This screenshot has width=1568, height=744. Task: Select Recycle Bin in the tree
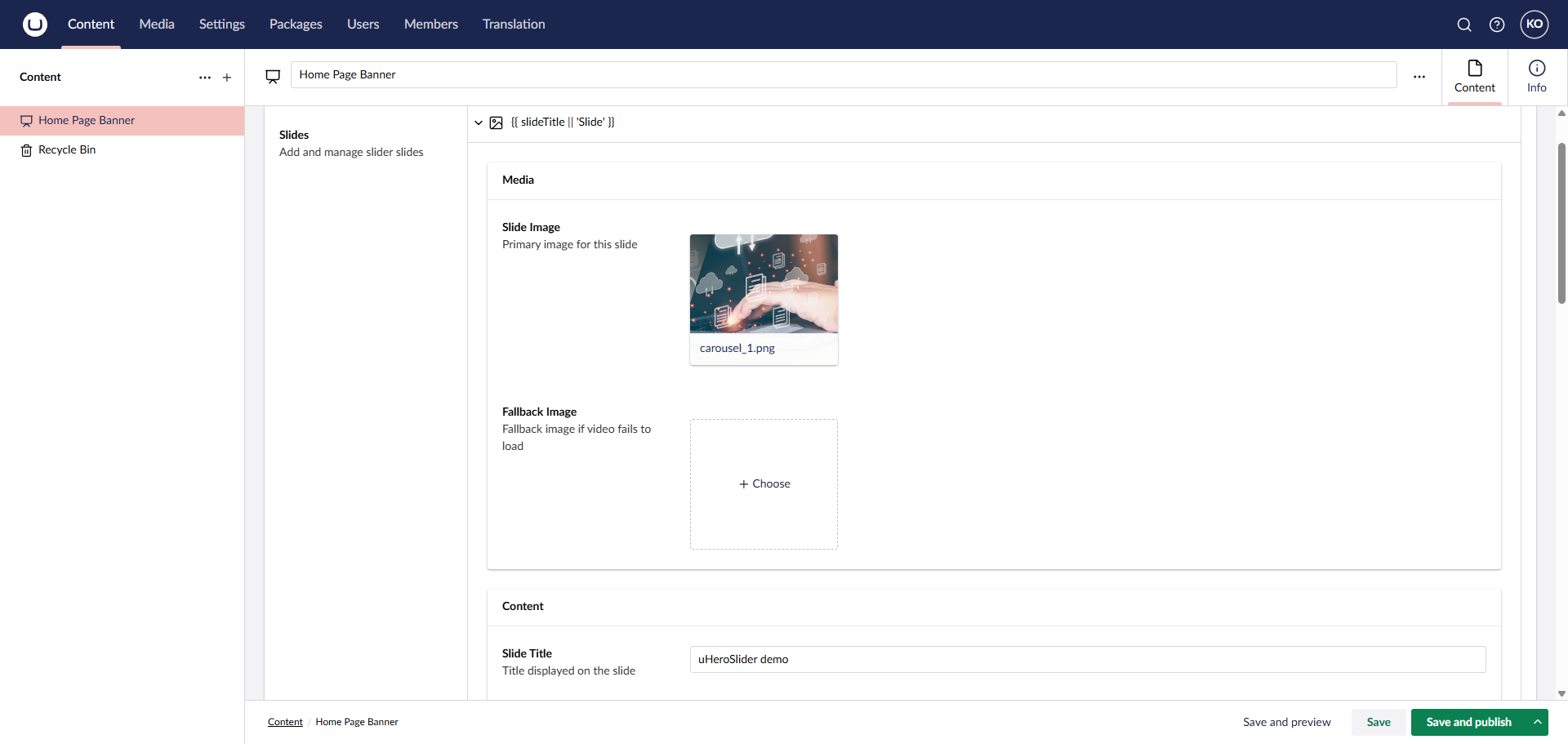coord(66,149)
